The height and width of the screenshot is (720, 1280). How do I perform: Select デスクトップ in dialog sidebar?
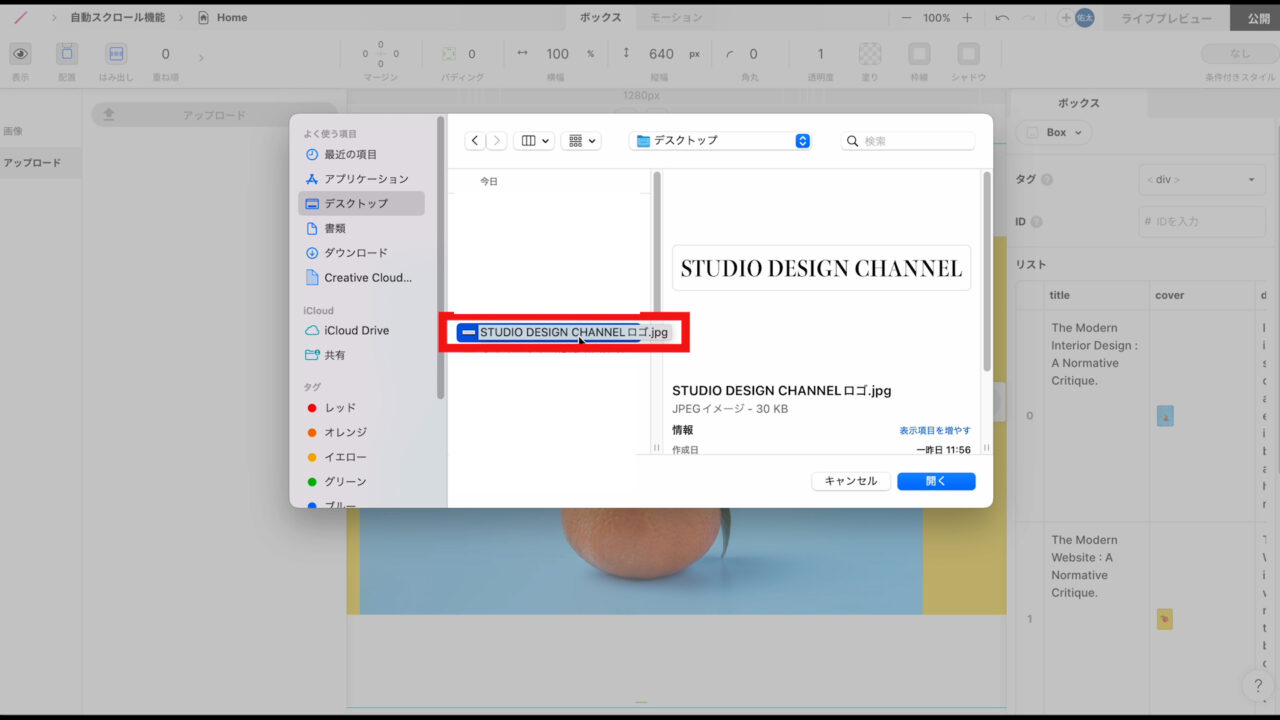point(361,203)
